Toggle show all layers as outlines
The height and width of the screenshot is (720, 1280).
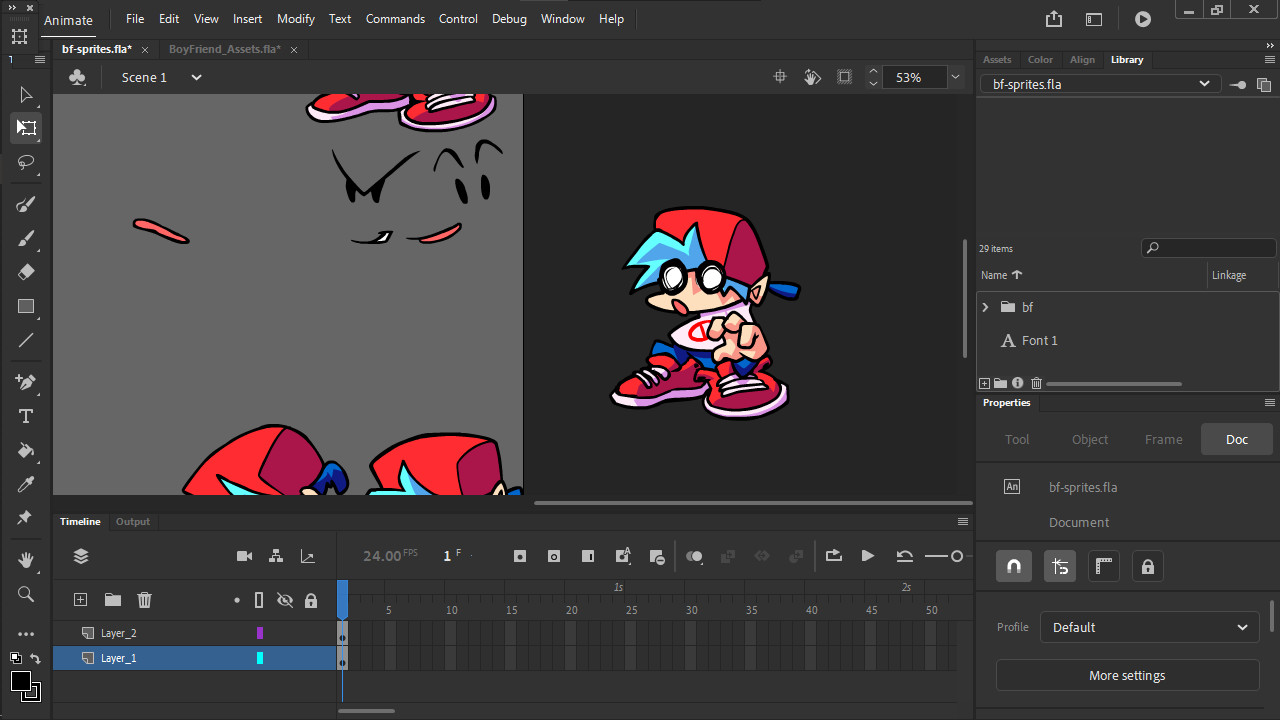(x=259, y=600)
